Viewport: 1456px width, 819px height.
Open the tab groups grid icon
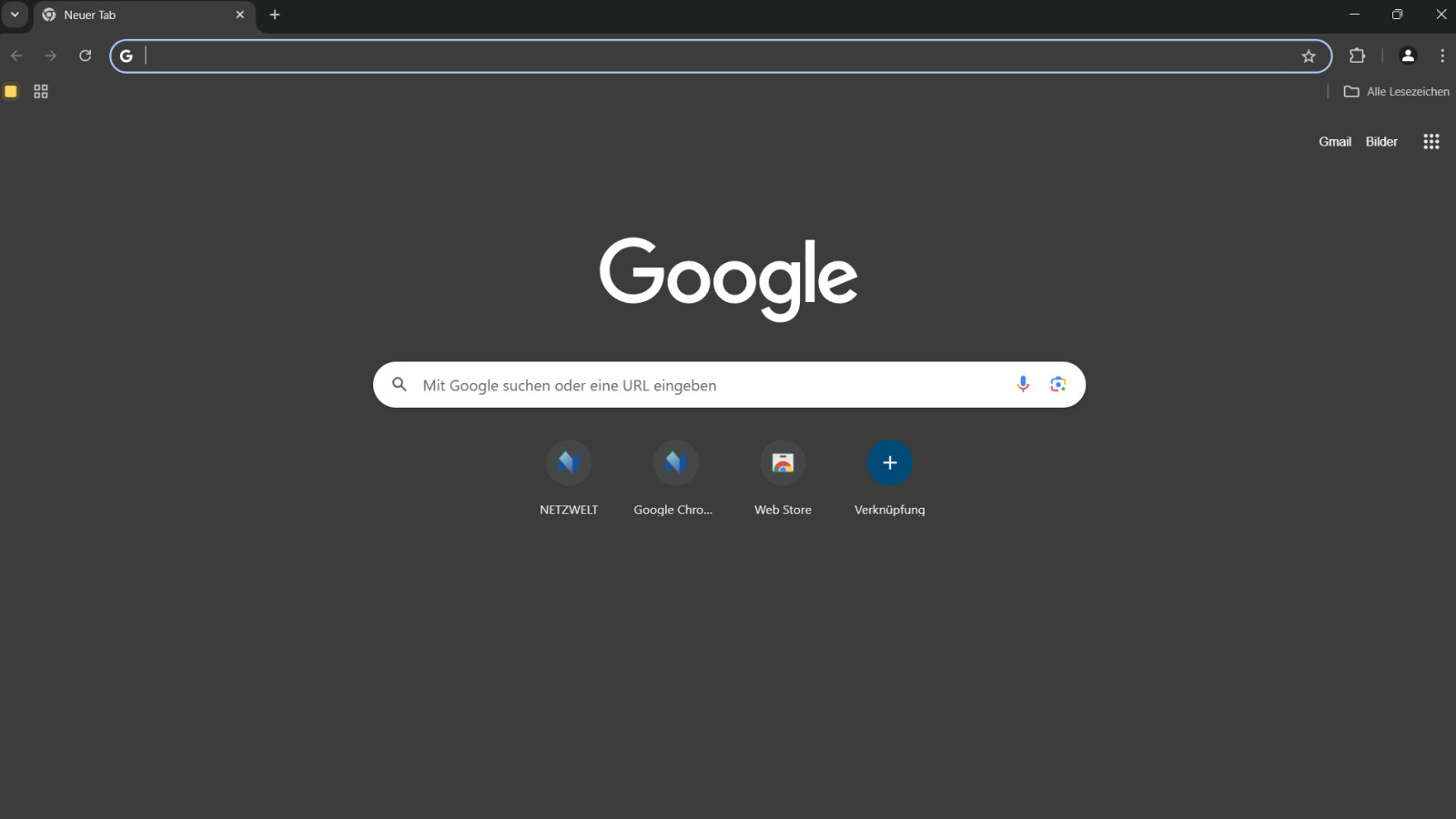tap(41, 91)
